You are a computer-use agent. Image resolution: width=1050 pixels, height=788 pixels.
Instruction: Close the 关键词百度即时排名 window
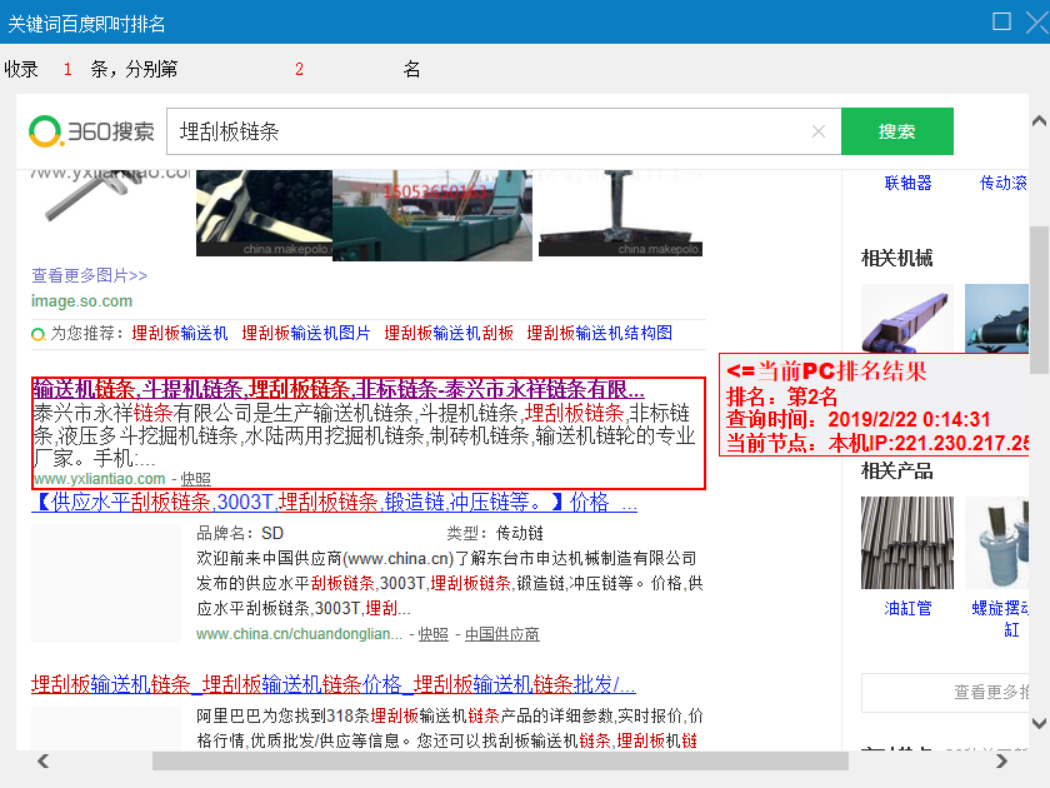(1037, 21)
